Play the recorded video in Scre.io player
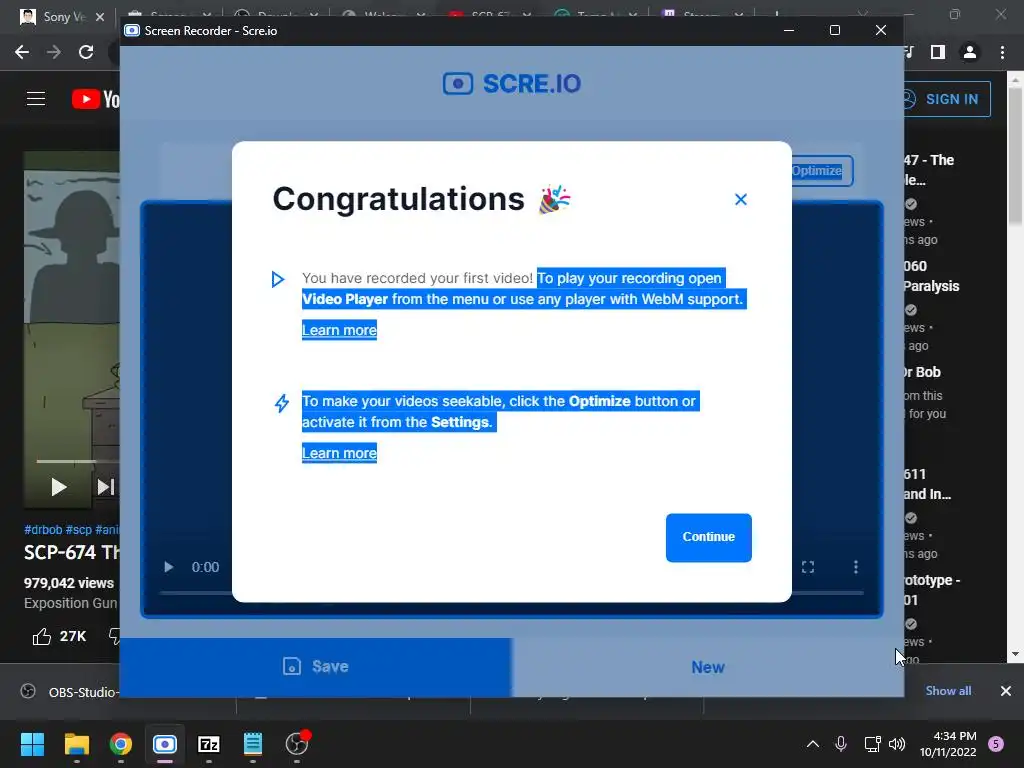 point(168,567)
